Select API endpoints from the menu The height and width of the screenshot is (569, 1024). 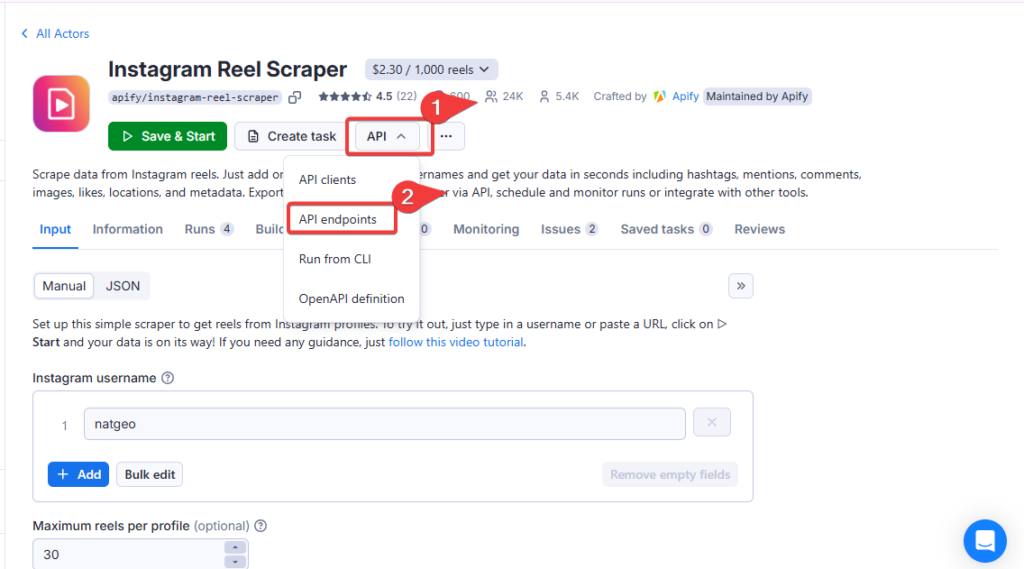click(x=338, y=219)
